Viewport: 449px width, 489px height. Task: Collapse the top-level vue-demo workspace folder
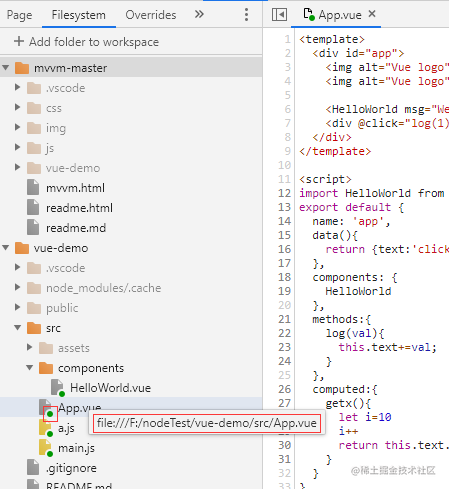pos(6,248)
